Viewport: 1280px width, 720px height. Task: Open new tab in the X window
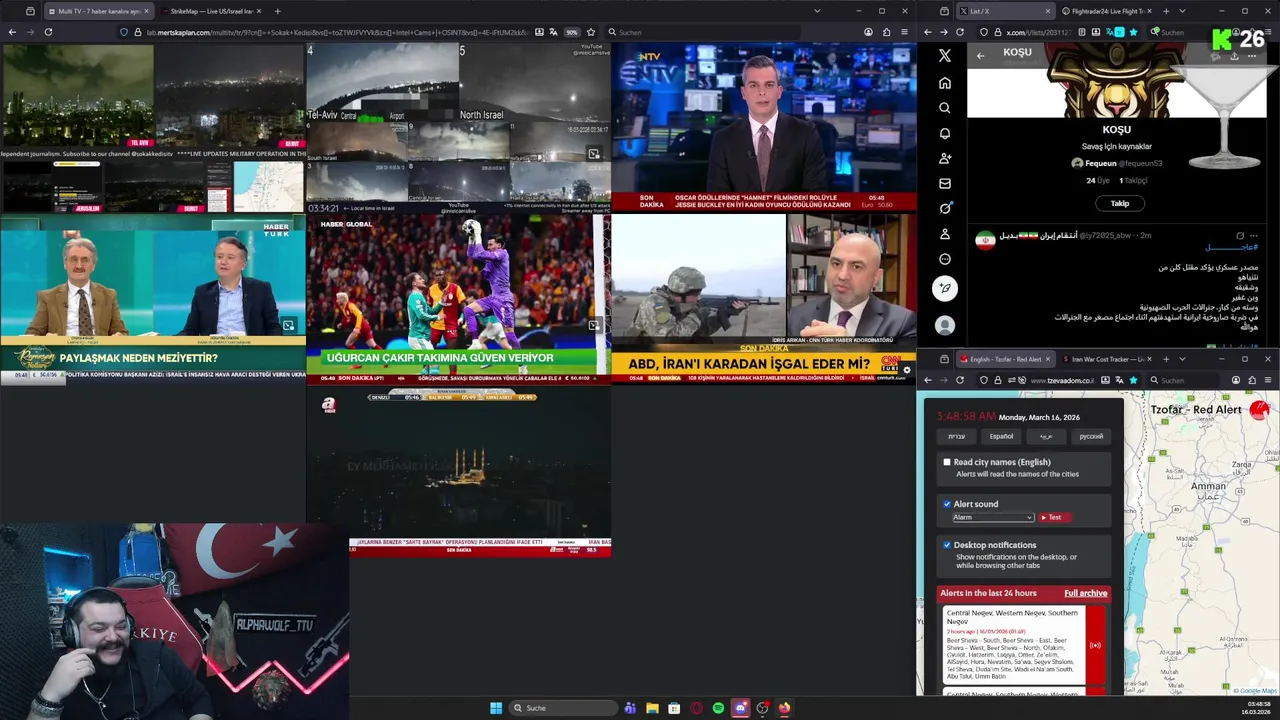[x=1166, y=11]
